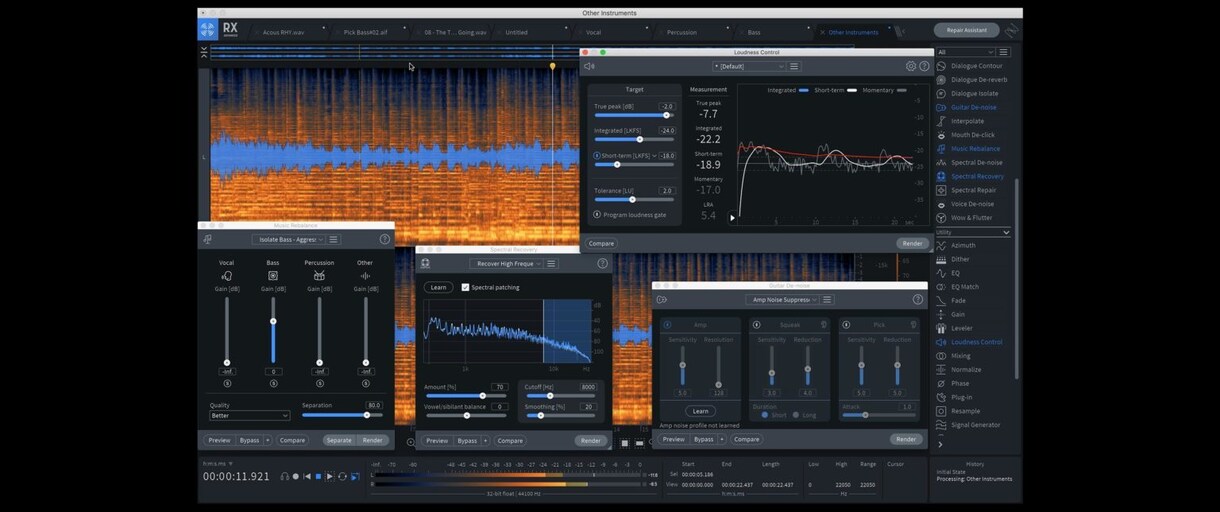Open the Spectral Repair module icon

(941, 190)
